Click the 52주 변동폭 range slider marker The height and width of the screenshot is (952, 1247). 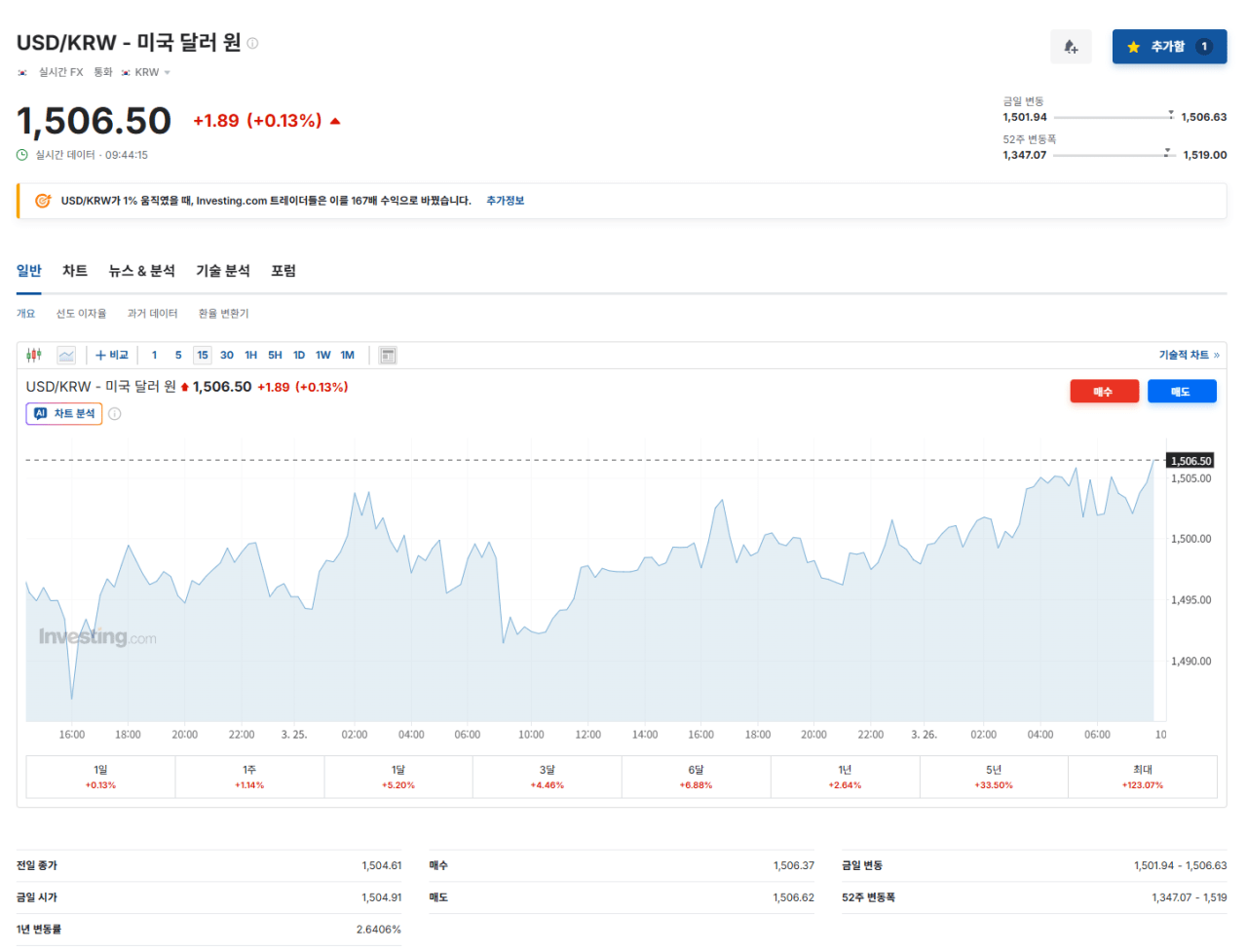tap(1167, 153)
